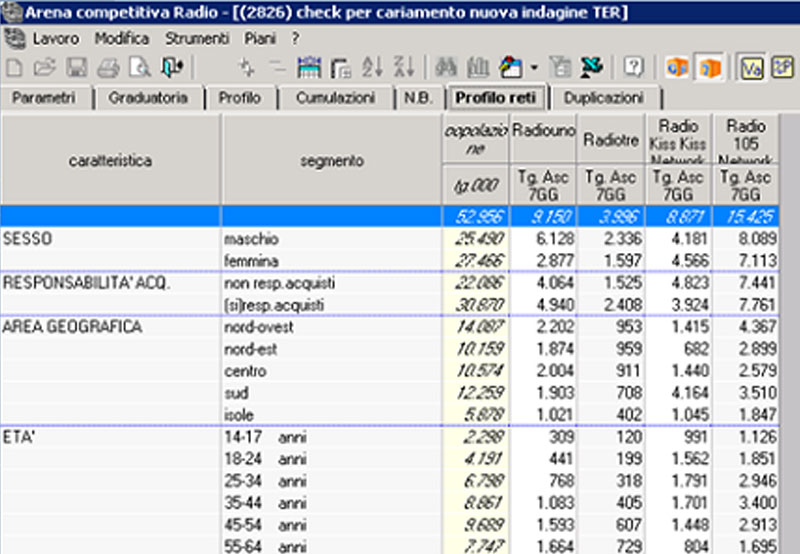Image resolution: width=800 pixels, height=554 pixels.
Task: Switch to the Duplicazioni tab
Action: point(603,98)
